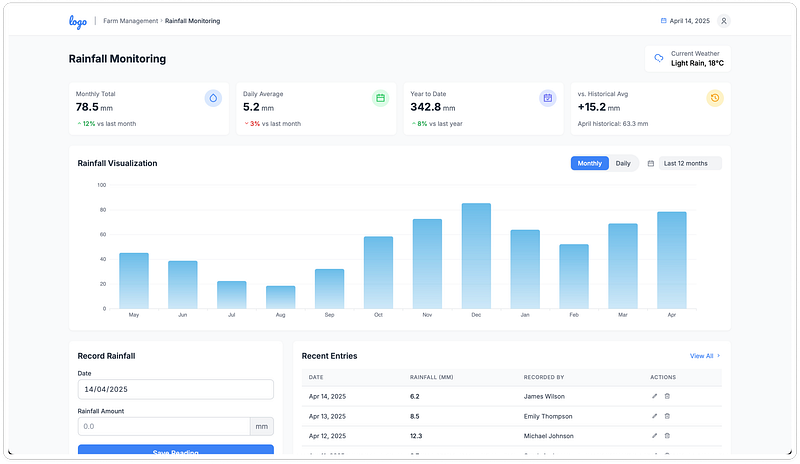The height and width of the screenshot is (464, 800).
Task: Click the 'Apr 13, 2025' date cell
Action: coord(327,416)
